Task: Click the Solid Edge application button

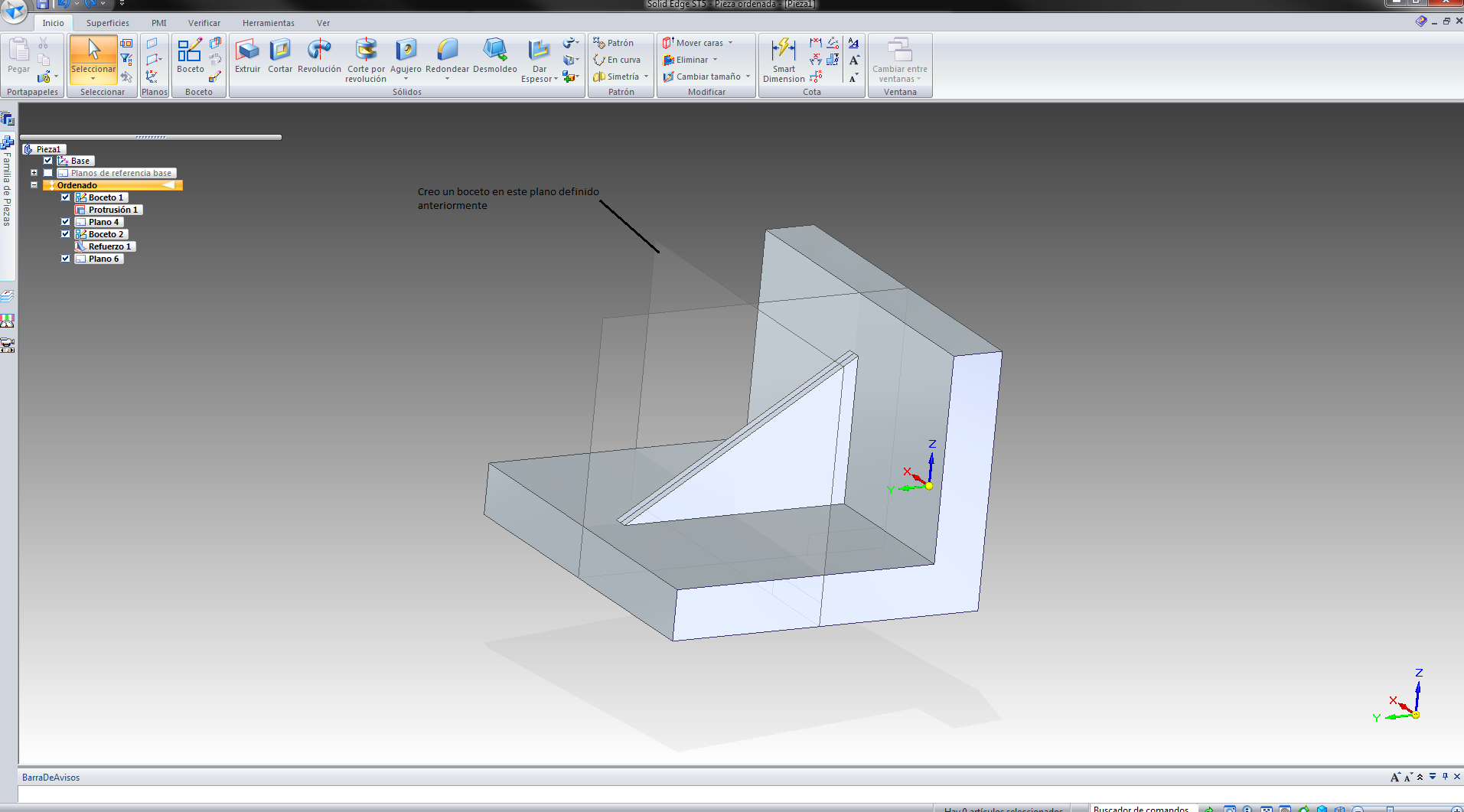Action: click(x=14, y=9)
